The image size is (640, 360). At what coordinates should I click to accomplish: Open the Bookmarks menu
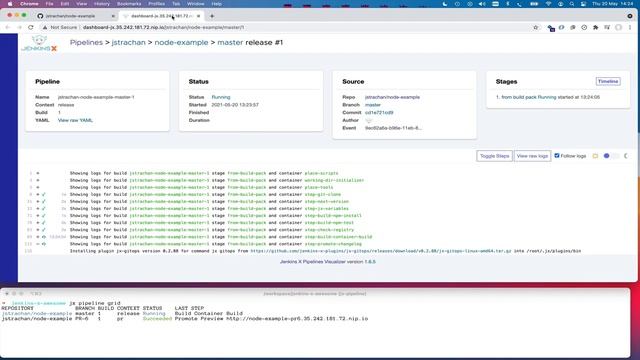pos(129,4)
